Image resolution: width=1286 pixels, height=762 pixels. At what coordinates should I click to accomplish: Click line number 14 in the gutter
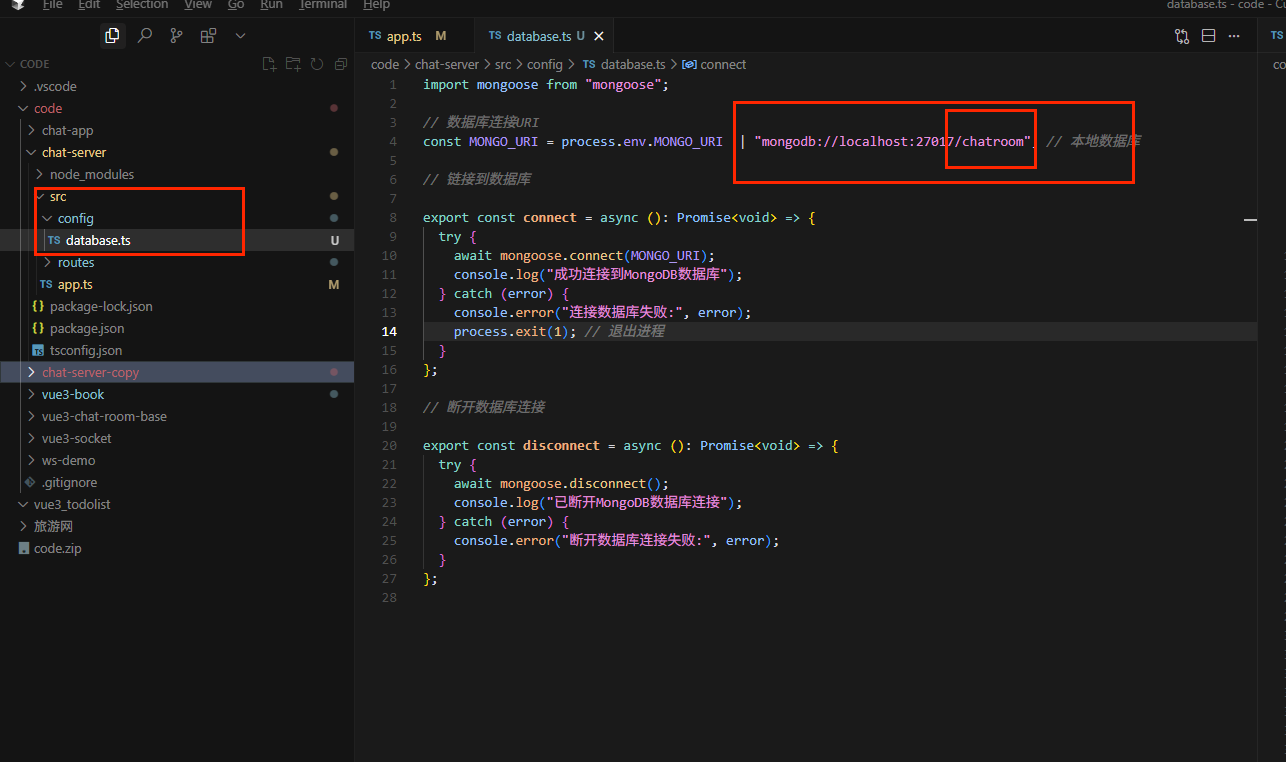tap(388, 331)
